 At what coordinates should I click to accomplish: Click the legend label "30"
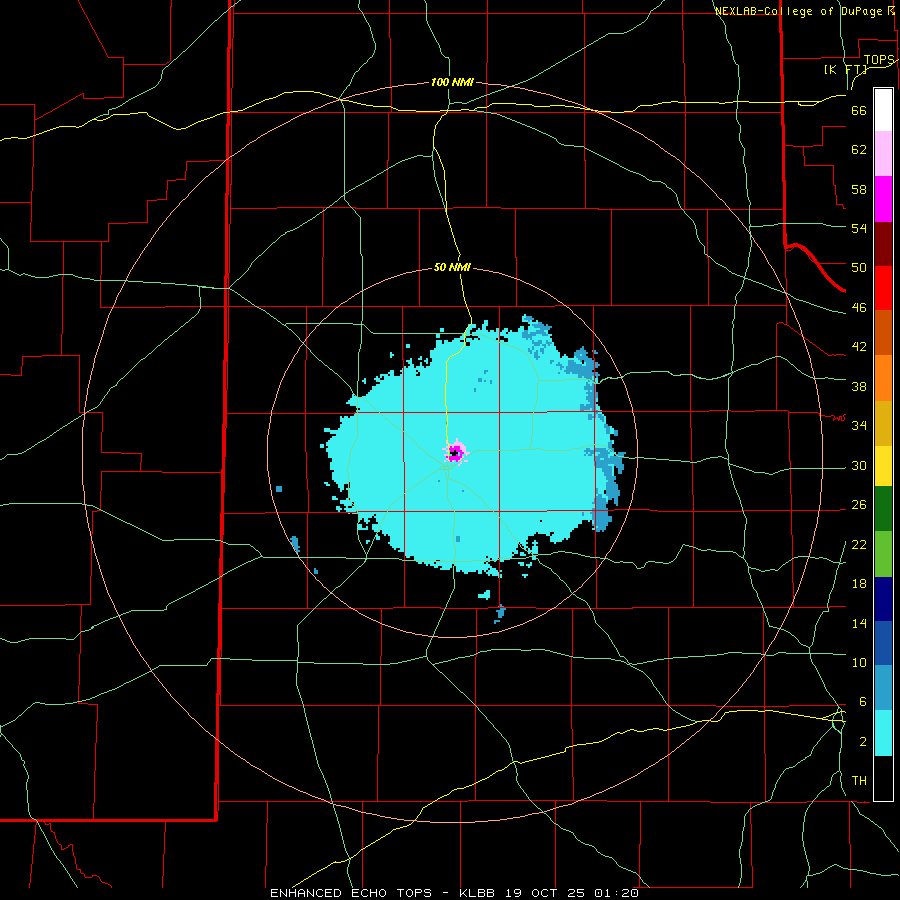tap(859, 465)
